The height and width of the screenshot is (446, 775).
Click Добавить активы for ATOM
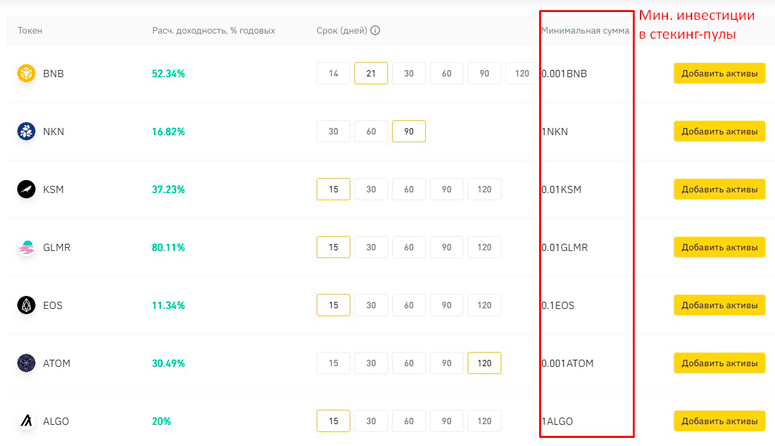(719, 363)
